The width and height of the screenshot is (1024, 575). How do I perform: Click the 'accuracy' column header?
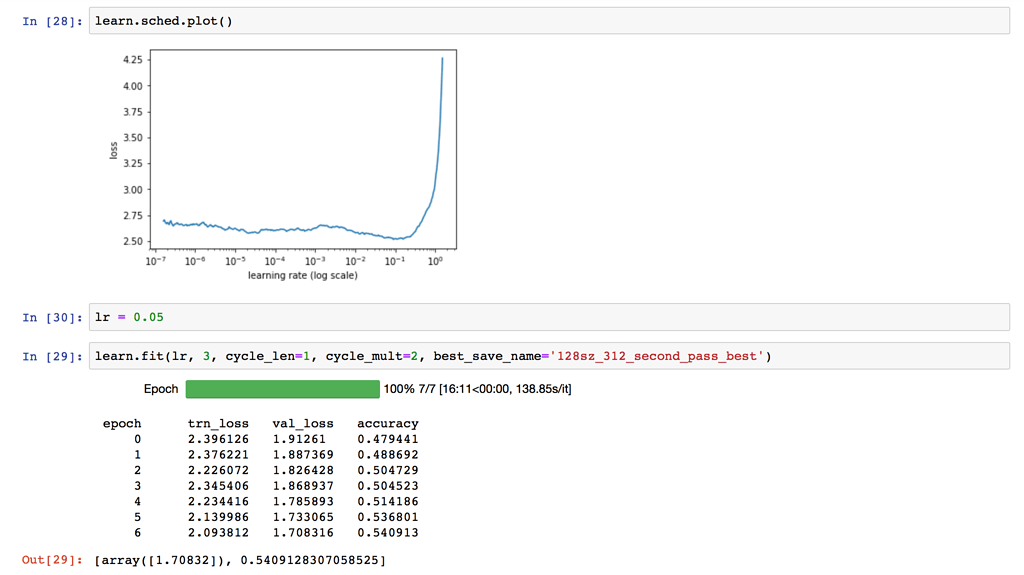(x=387, y=423)
